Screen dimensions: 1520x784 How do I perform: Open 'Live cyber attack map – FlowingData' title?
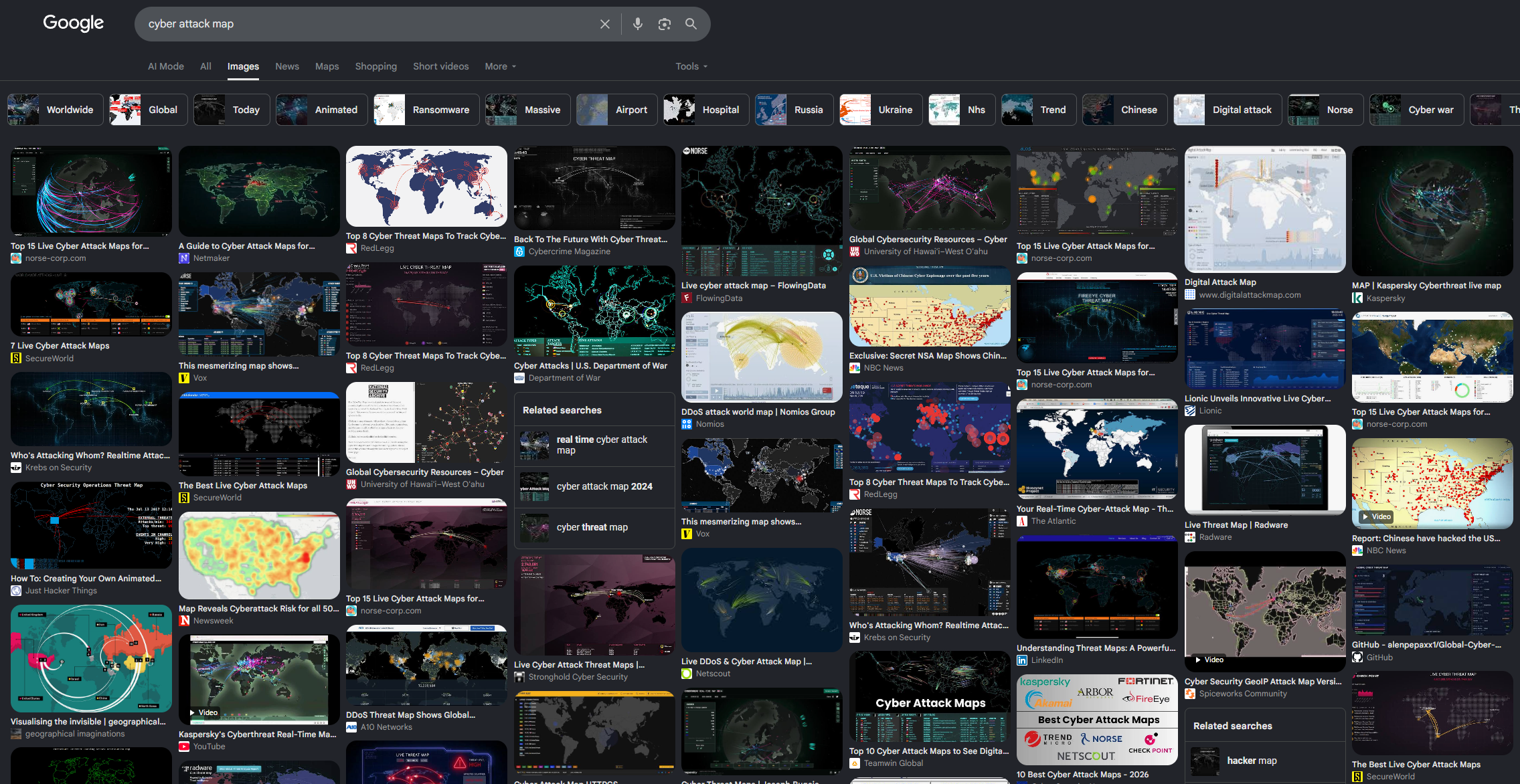pos(754,286)
